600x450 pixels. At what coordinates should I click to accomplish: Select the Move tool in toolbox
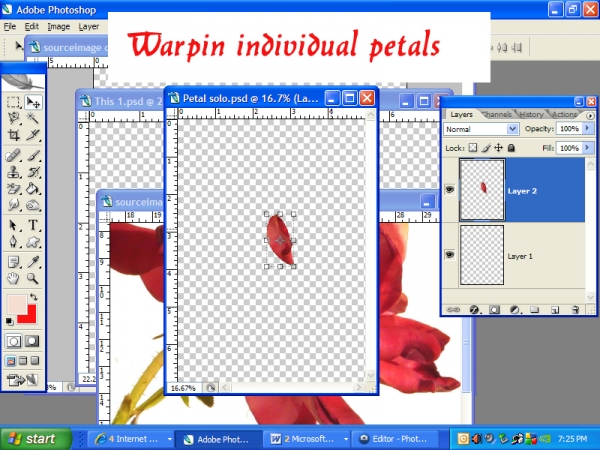click(x=33, y=102)
